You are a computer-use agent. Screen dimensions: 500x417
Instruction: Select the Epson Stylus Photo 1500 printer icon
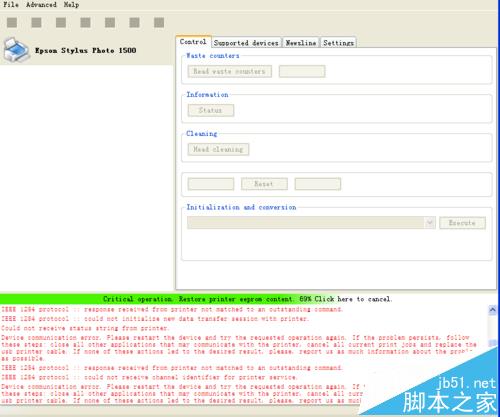pos(17,50)
